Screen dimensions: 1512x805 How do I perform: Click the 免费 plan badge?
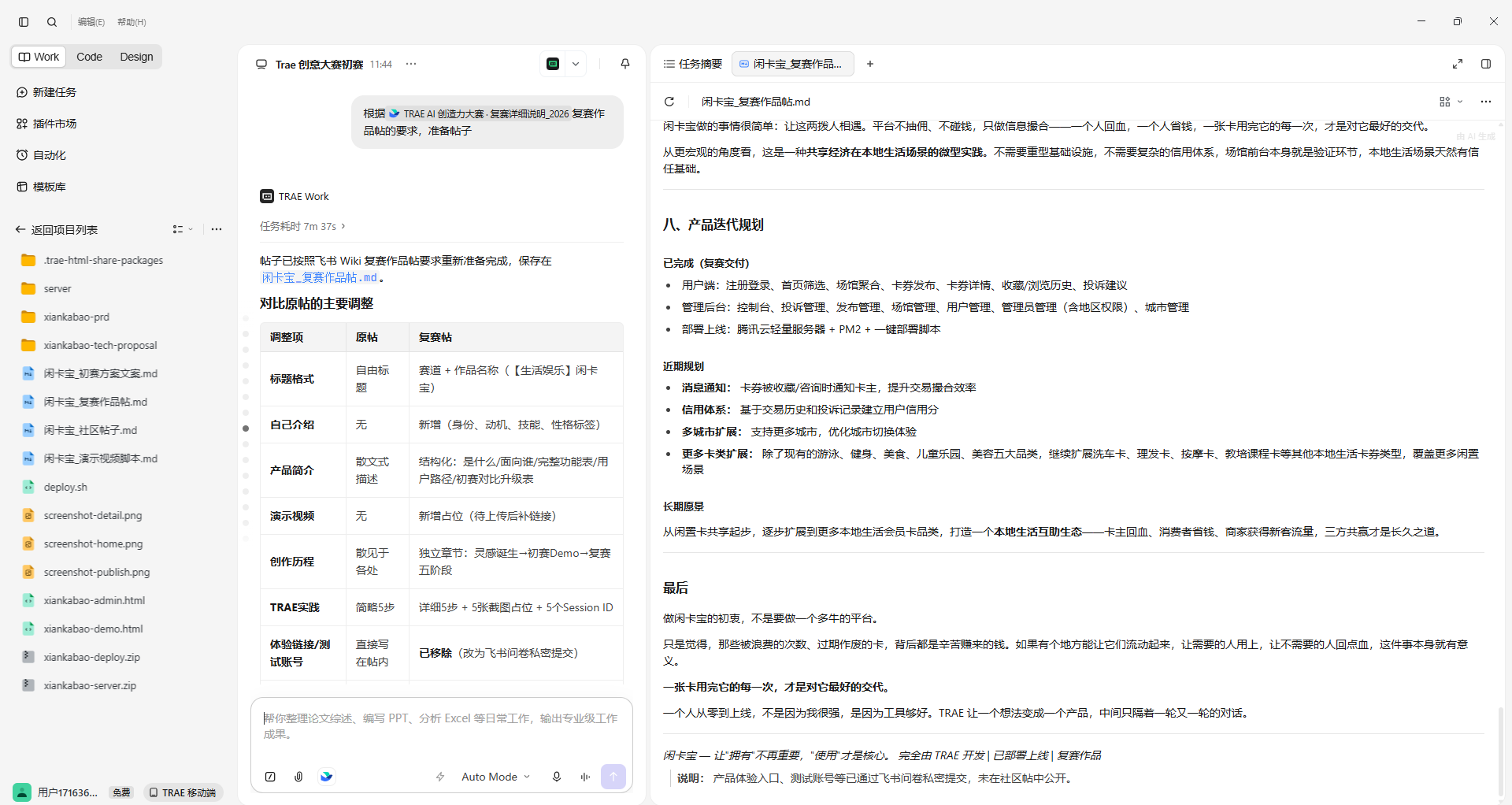(x=121, y=792)
